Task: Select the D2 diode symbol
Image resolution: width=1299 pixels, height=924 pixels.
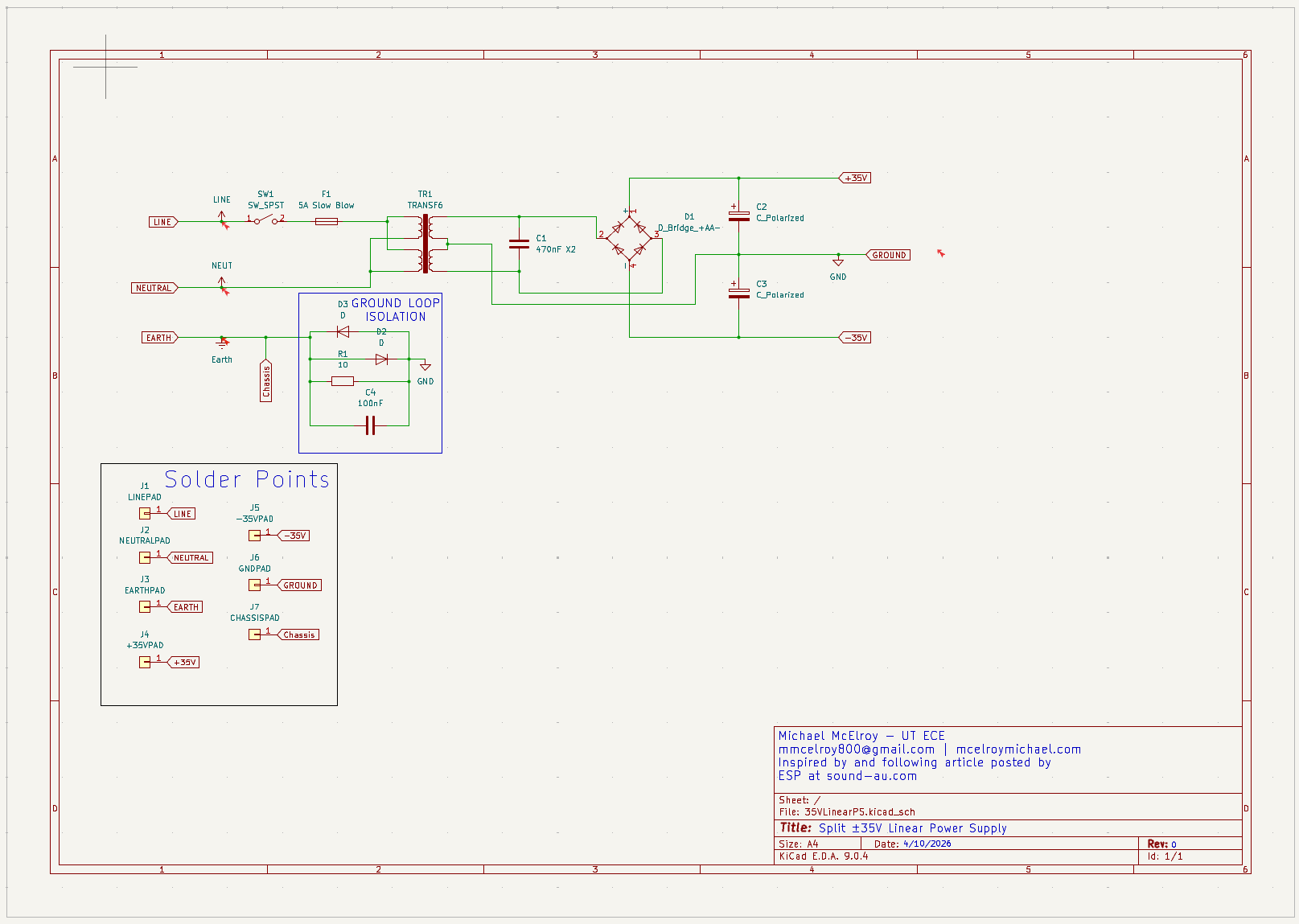Action: pos(381,359)
